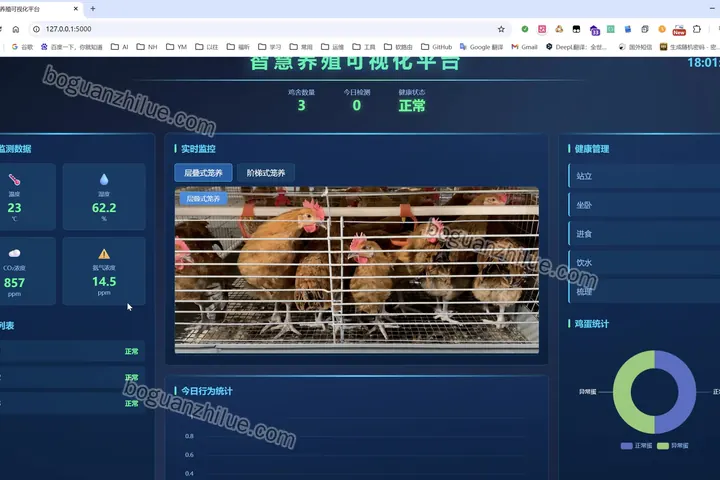The width and height of the screenshot is (720, 480).
Task: Open the GitHub bookmark folder
Action: pyautogui.click(x=436, y=47)
